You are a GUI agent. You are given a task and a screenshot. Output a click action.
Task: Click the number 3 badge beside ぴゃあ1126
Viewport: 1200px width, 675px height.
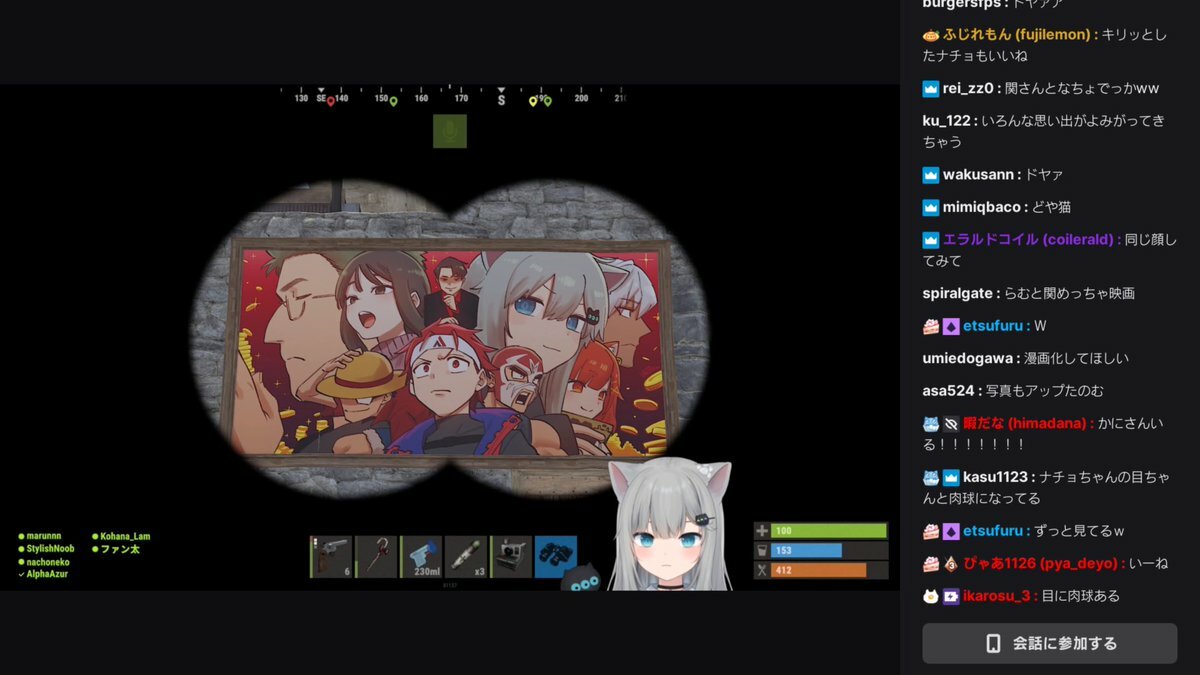point(951,563)
